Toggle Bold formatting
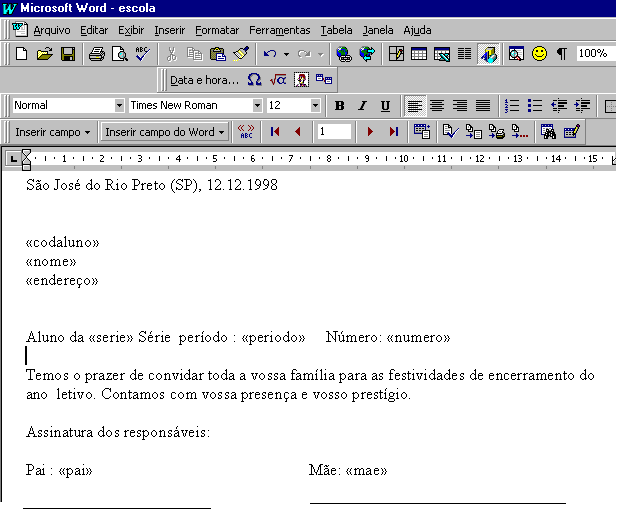The width and height of the screenshot is (637, 532). (x=339, y=106)
